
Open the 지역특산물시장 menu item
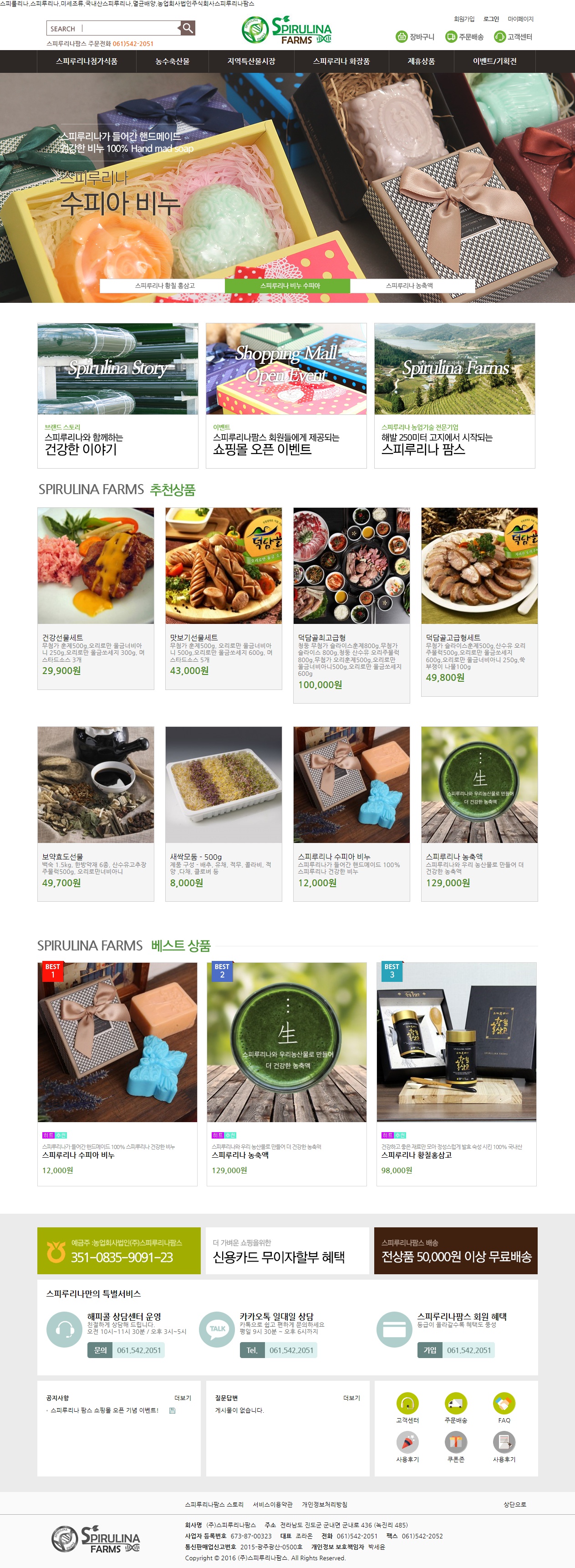coord(251,61)
